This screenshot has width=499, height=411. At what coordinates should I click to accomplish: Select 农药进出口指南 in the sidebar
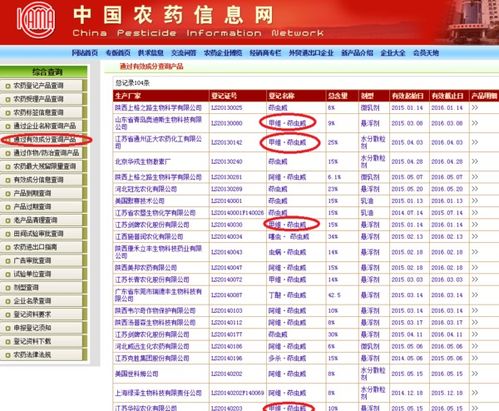[x=35, y=247]
